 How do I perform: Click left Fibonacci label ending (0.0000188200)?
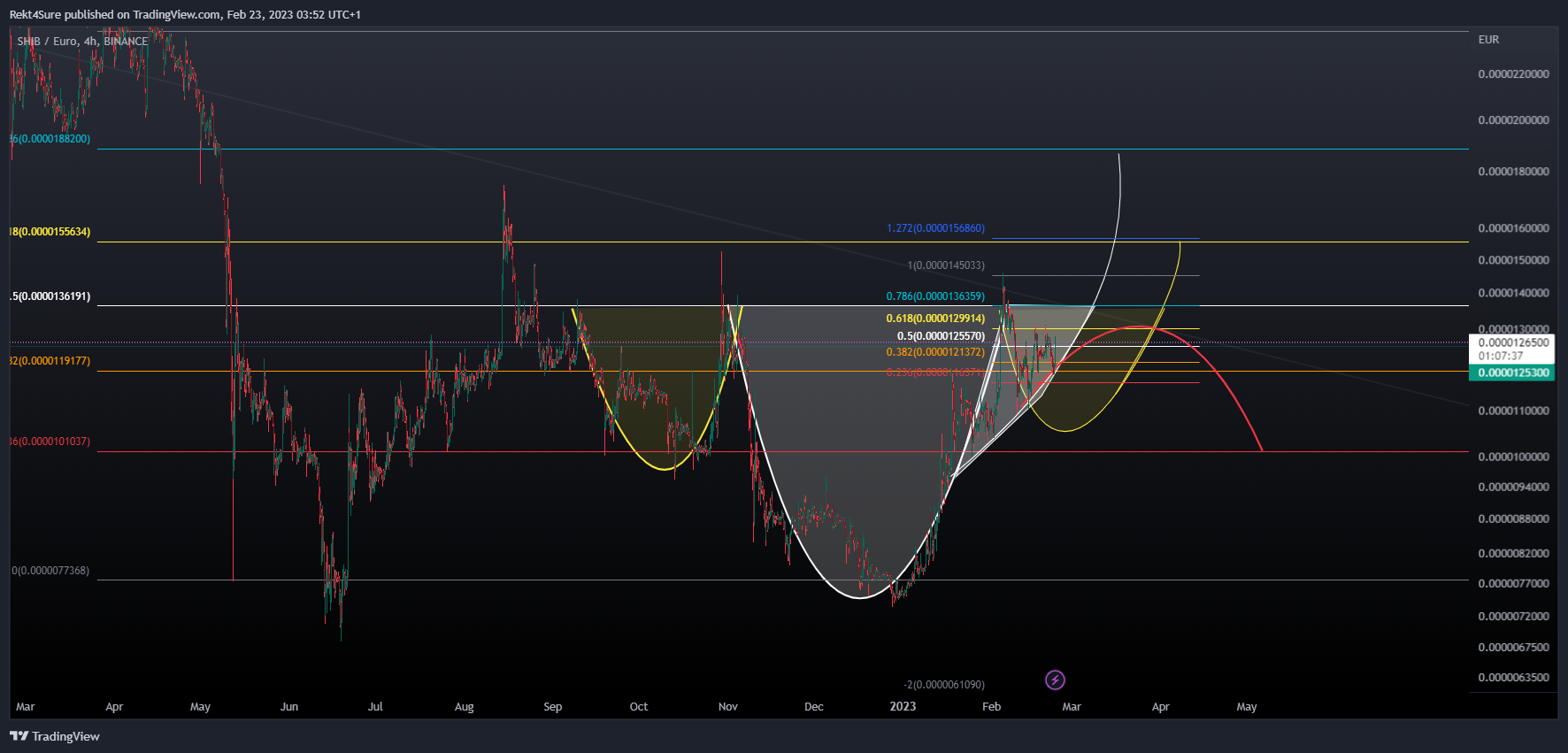coord(50,139)
